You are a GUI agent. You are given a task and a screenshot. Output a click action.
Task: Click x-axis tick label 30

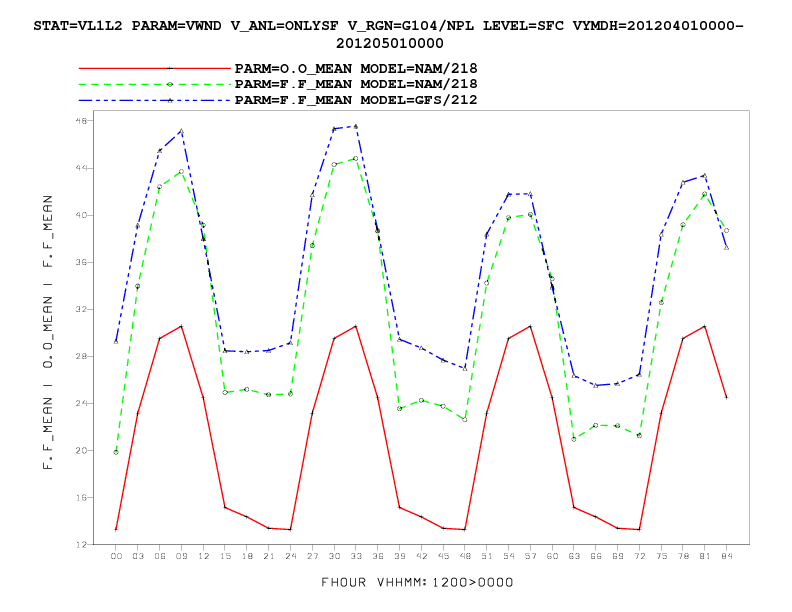click(x=334, y=556)
